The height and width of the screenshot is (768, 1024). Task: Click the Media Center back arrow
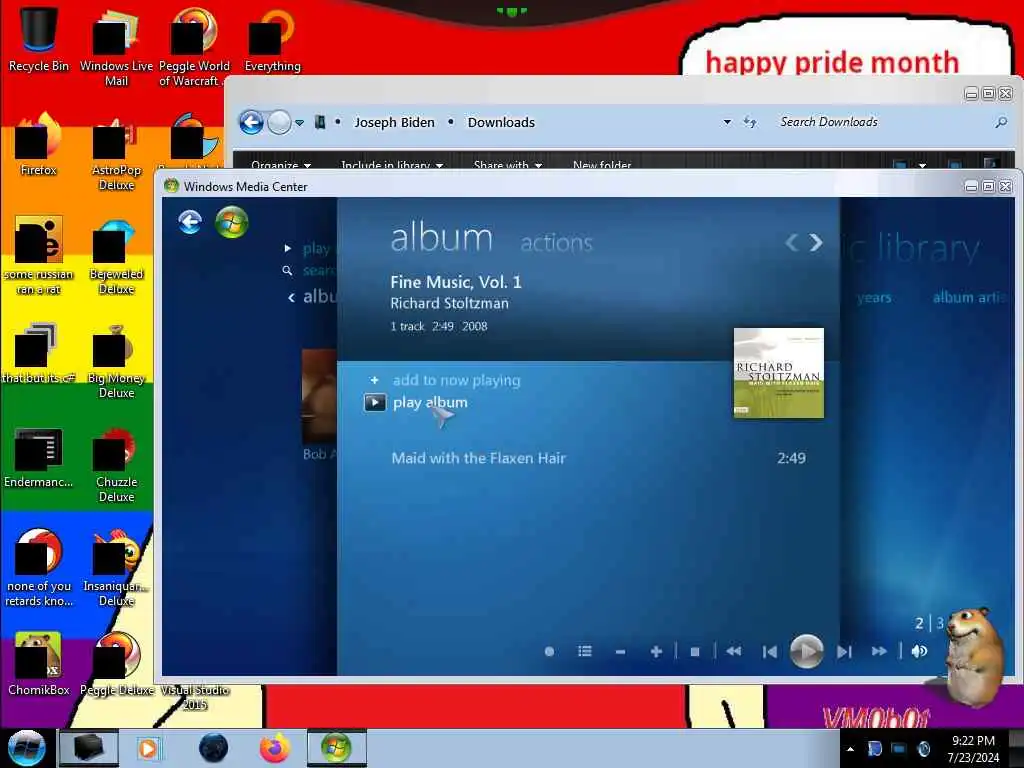(190, 222)
